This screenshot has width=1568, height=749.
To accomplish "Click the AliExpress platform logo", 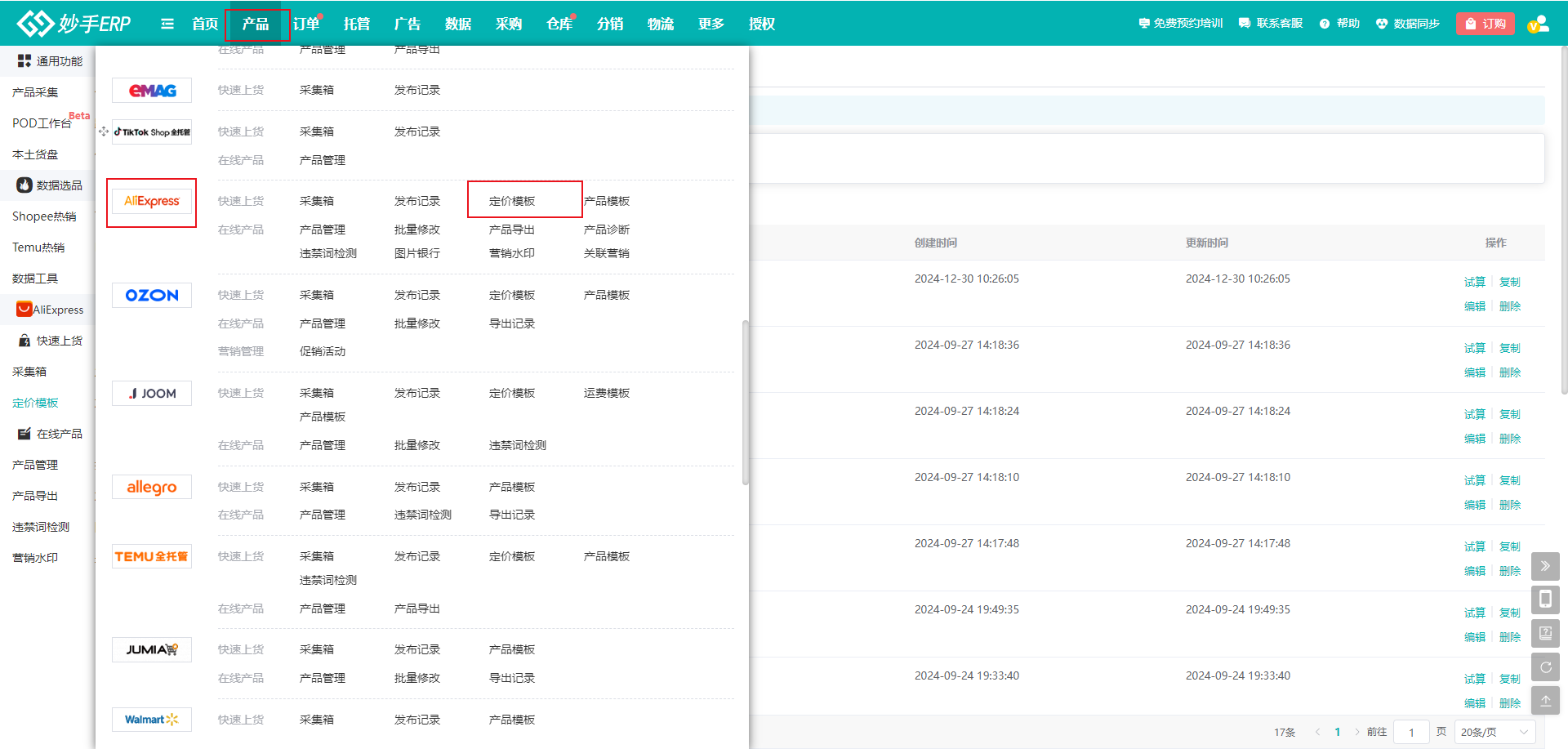I will 152,202.
